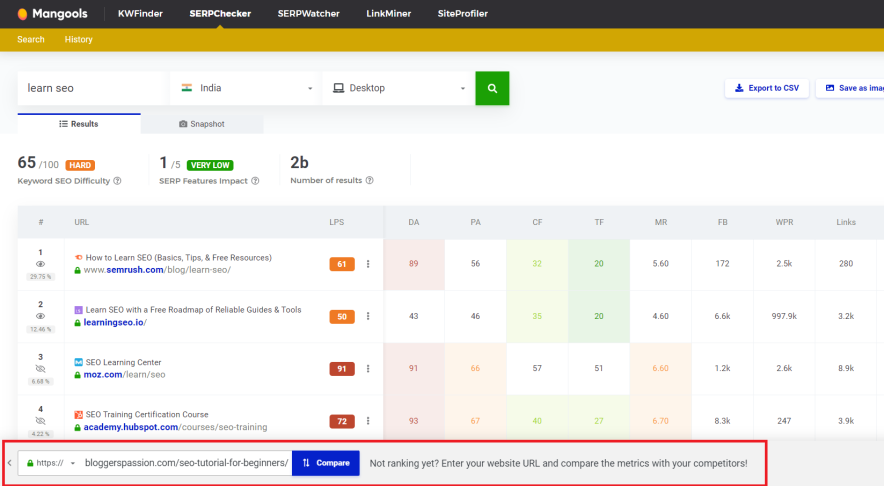Open SiteProfiler tool
The width and height of the screenshot is (884, 486).
(462, 14)
